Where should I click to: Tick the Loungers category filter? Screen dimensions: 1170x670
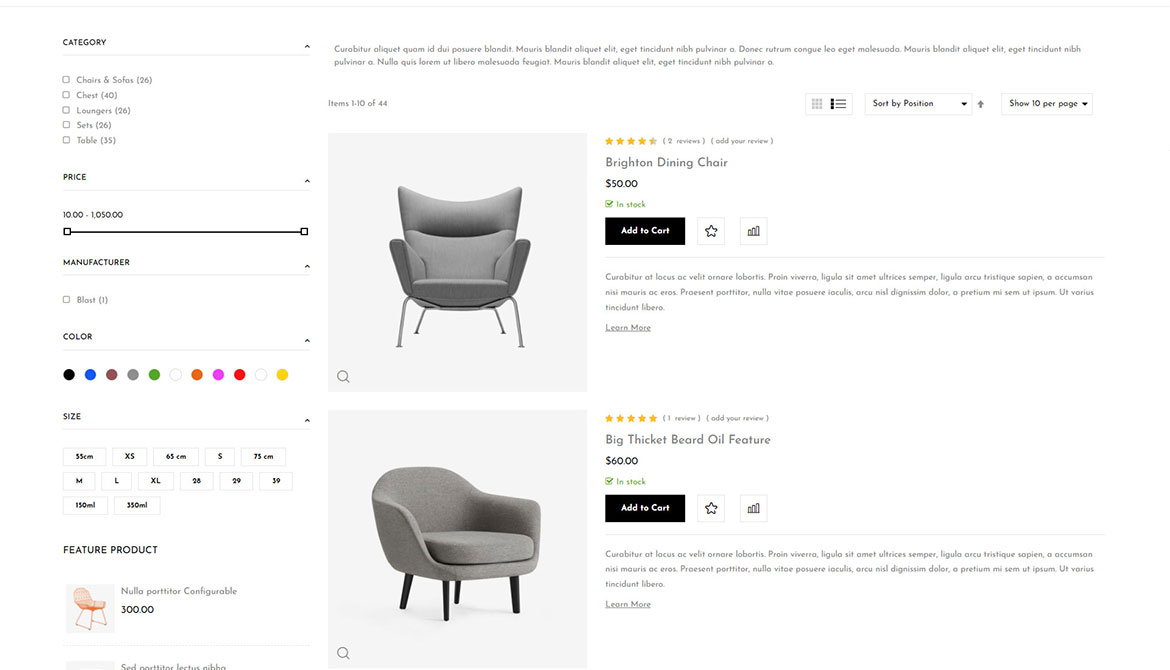67,110
